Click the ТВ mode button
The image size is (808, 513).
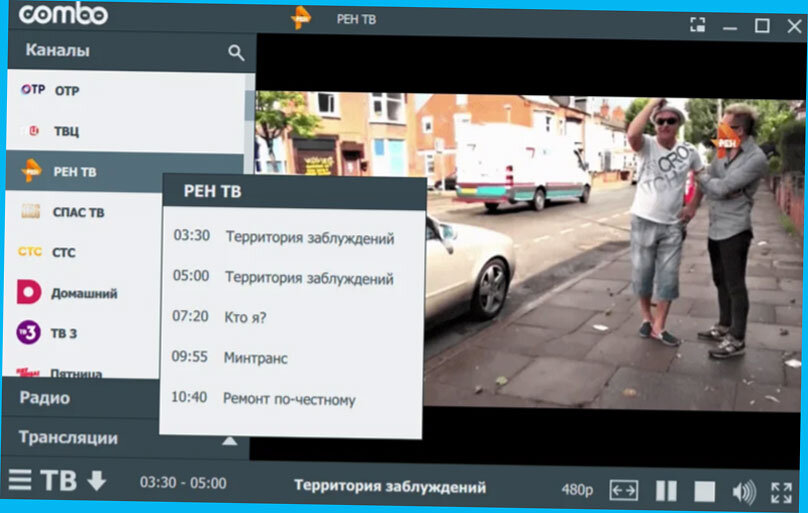(59, 481)
